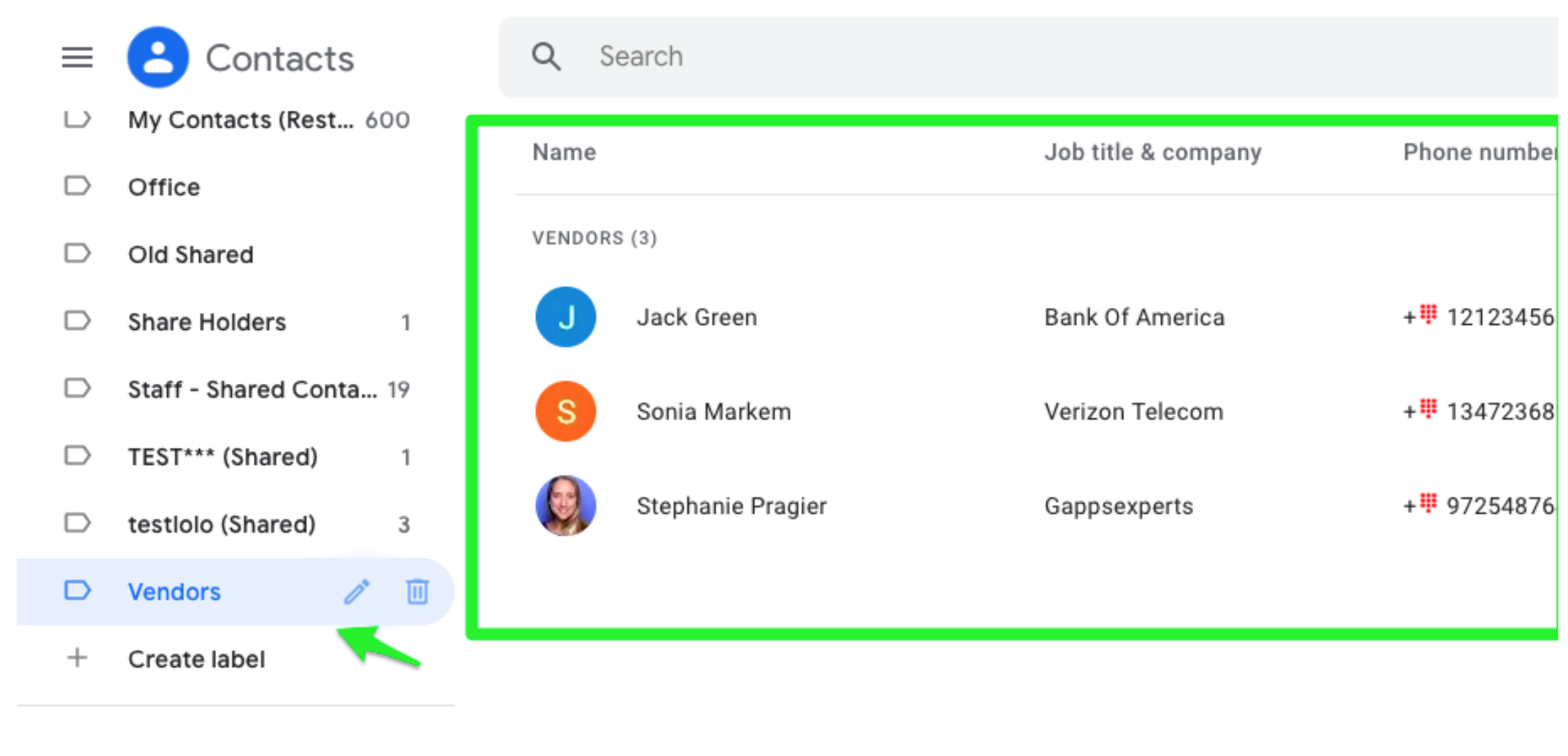The width and height of the screenshot is (1568, 756).
Task: Click Create label
Action: pyautogui.click(x=195, y=658)
